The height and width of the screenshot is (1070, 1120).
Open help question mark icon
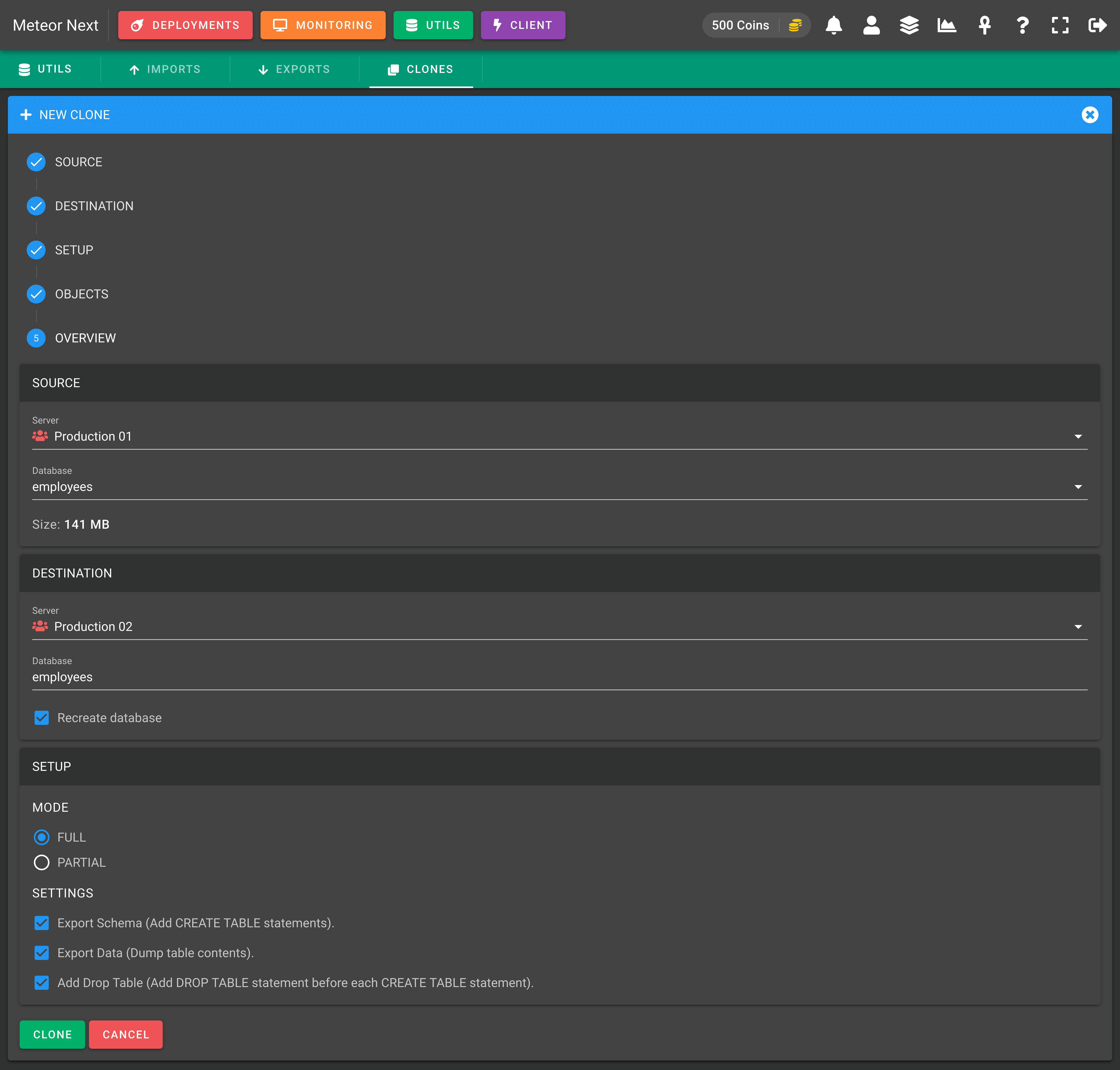click(1023, 25)
